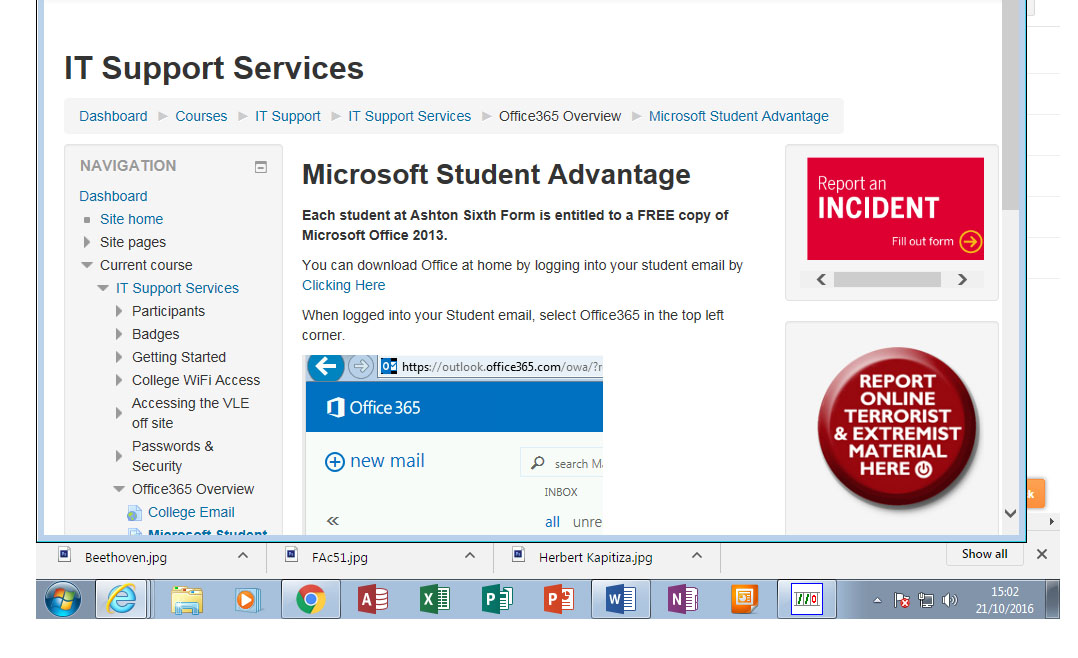Open Herbert Kapitiza.jpg download options chevron
Image resolution: width=1078 pixels, height=658 pixels.
pyautogui.click(x=696, y=556)
